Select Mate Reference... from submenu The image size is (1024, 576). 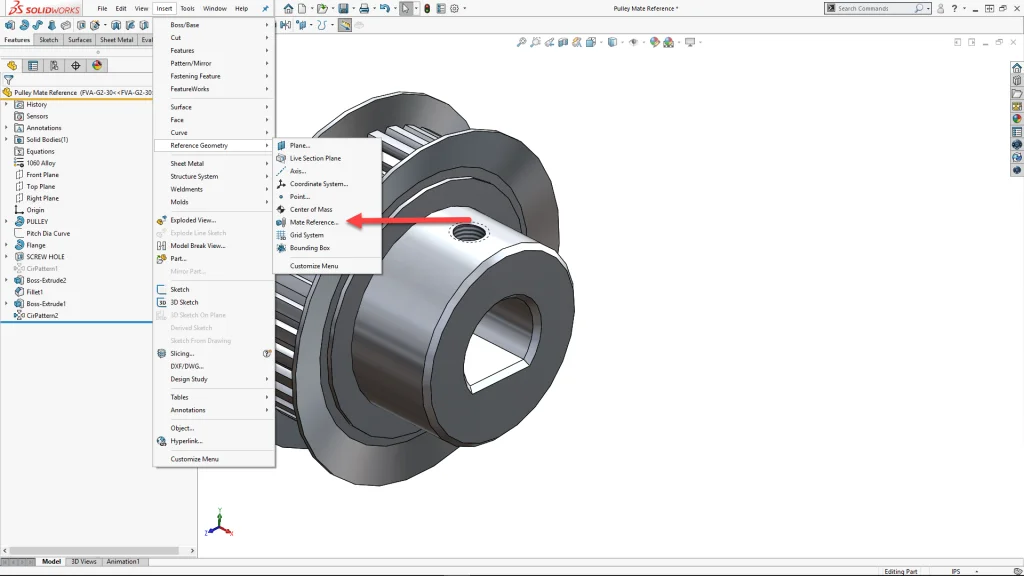pyautogui.click(x=314, y=222)
